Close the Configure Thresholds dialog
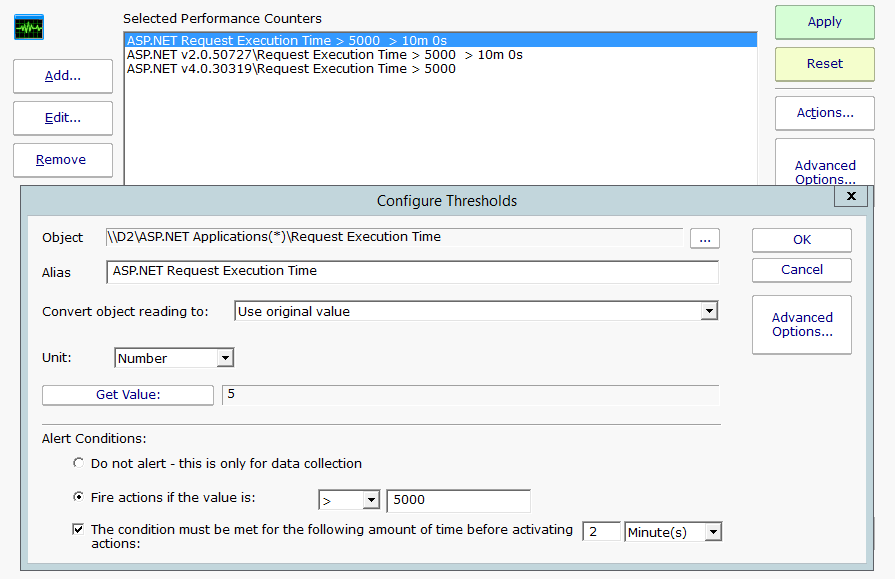 tap(850, 197)
